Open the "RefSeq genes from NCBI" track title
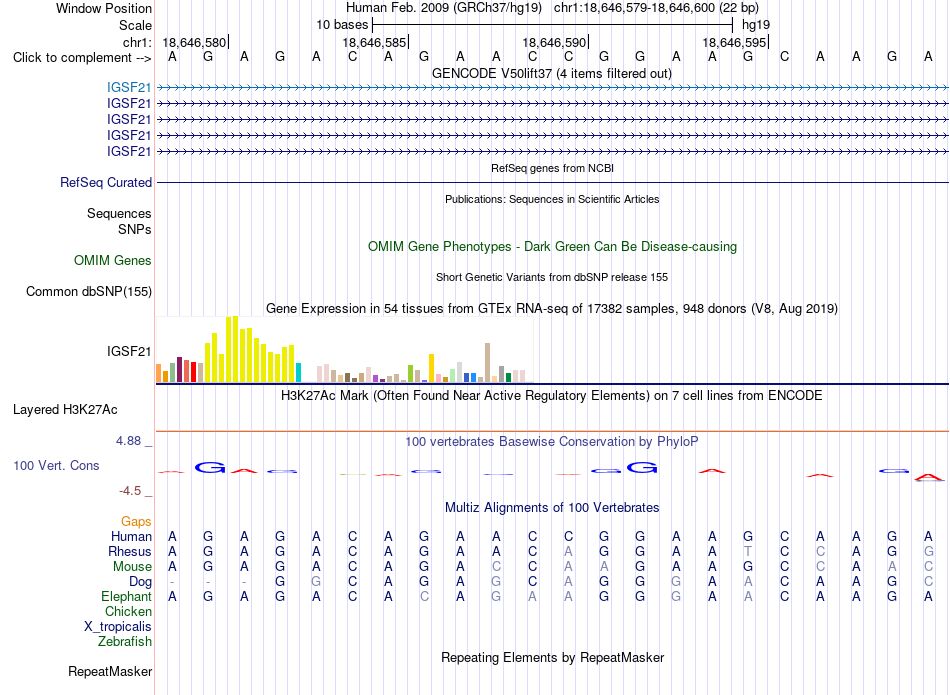This screenshot has height=695, width=950. [x=552, y=168]
